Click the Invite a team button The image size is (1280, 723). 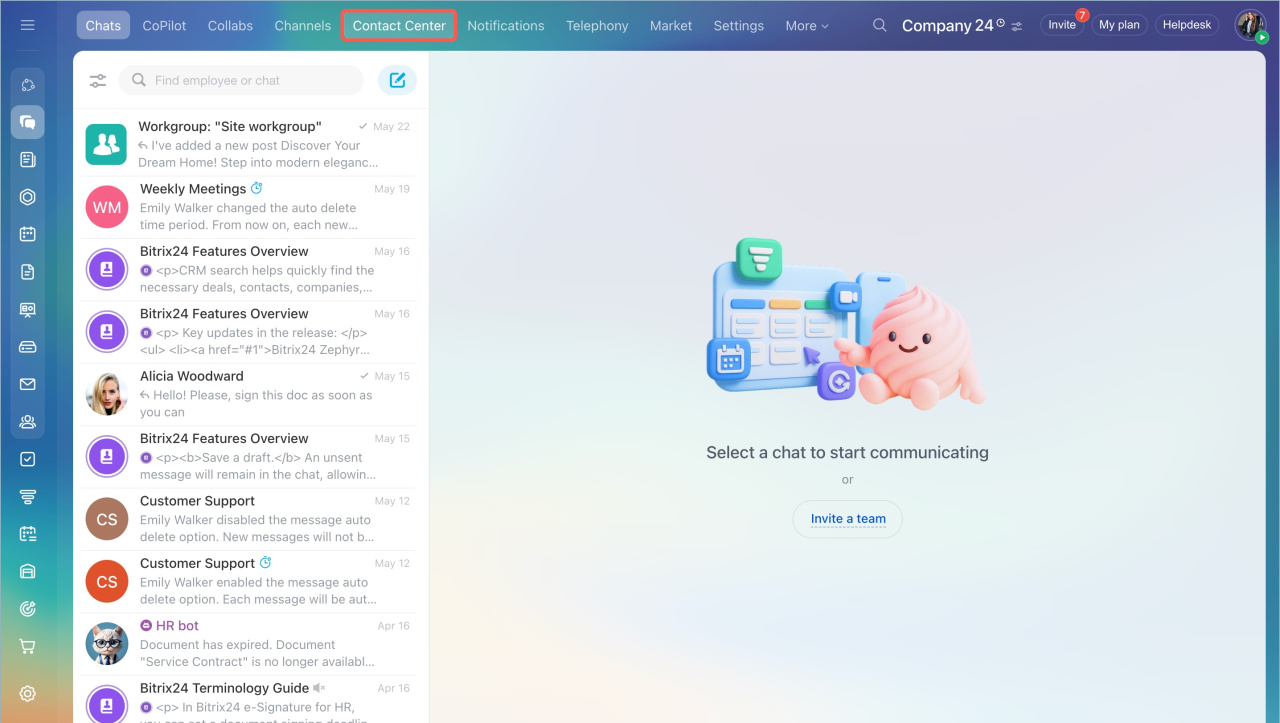[848, 519]
